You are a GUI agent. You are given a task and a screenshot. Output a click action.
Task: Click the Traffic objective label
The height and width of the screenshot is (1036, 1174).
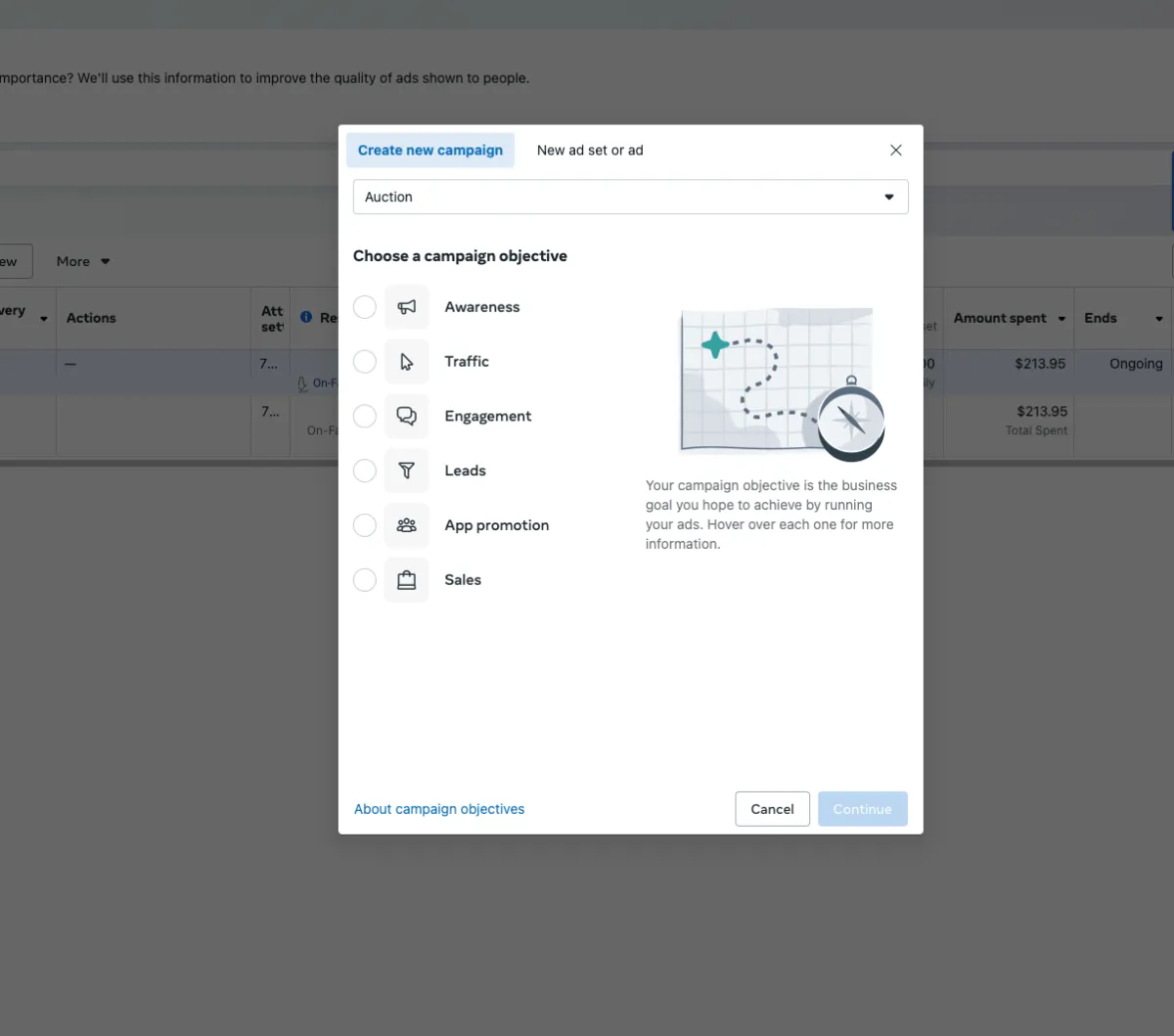point(467,362)
